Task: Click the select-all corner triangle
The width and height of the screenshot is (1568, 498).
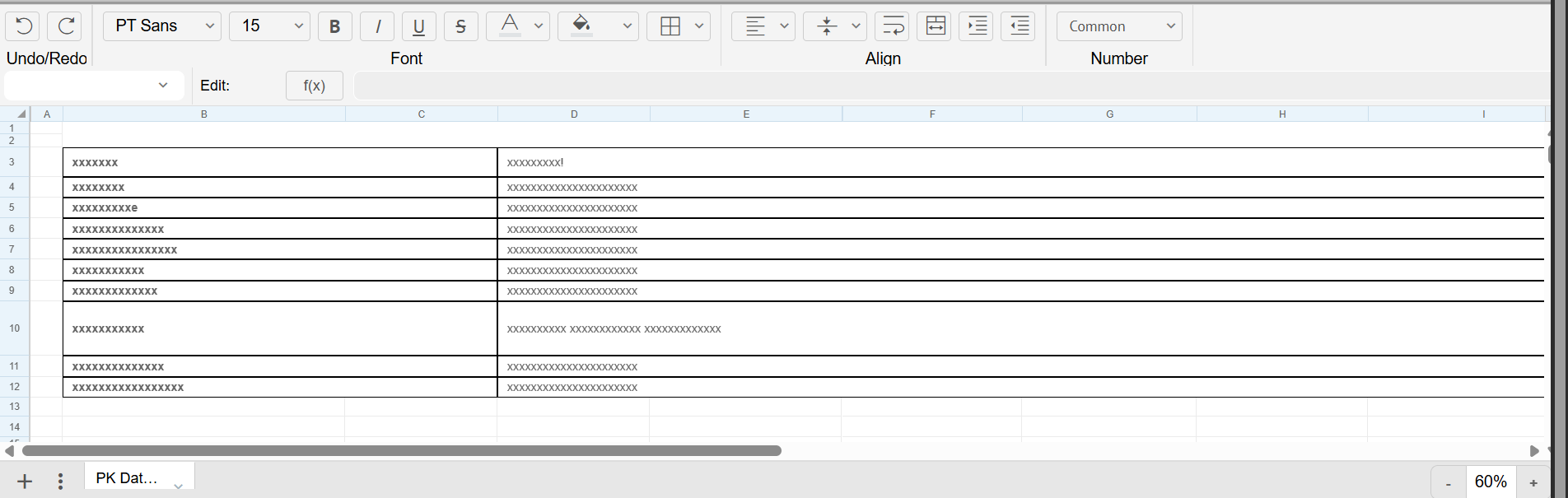Action: point(21,114)
